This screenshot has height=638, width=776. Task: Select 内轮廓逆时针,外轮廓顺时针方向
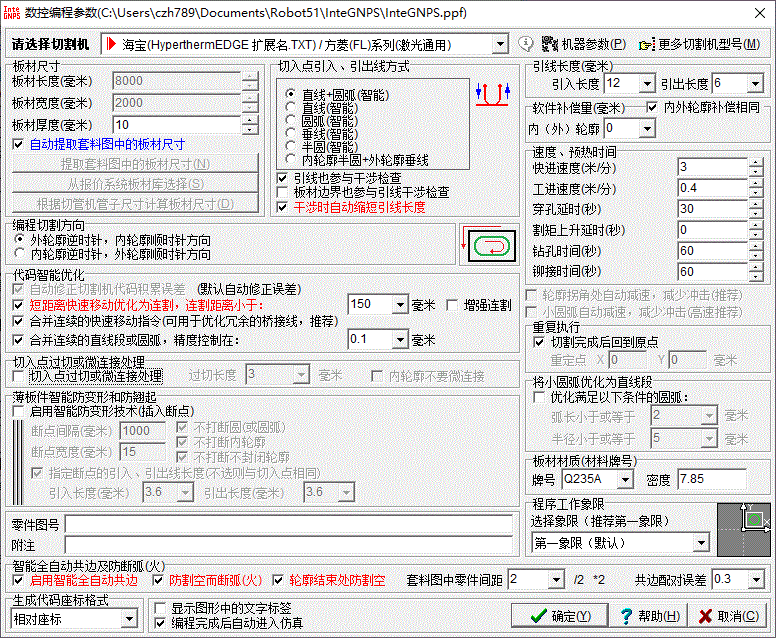coord(114,254)
